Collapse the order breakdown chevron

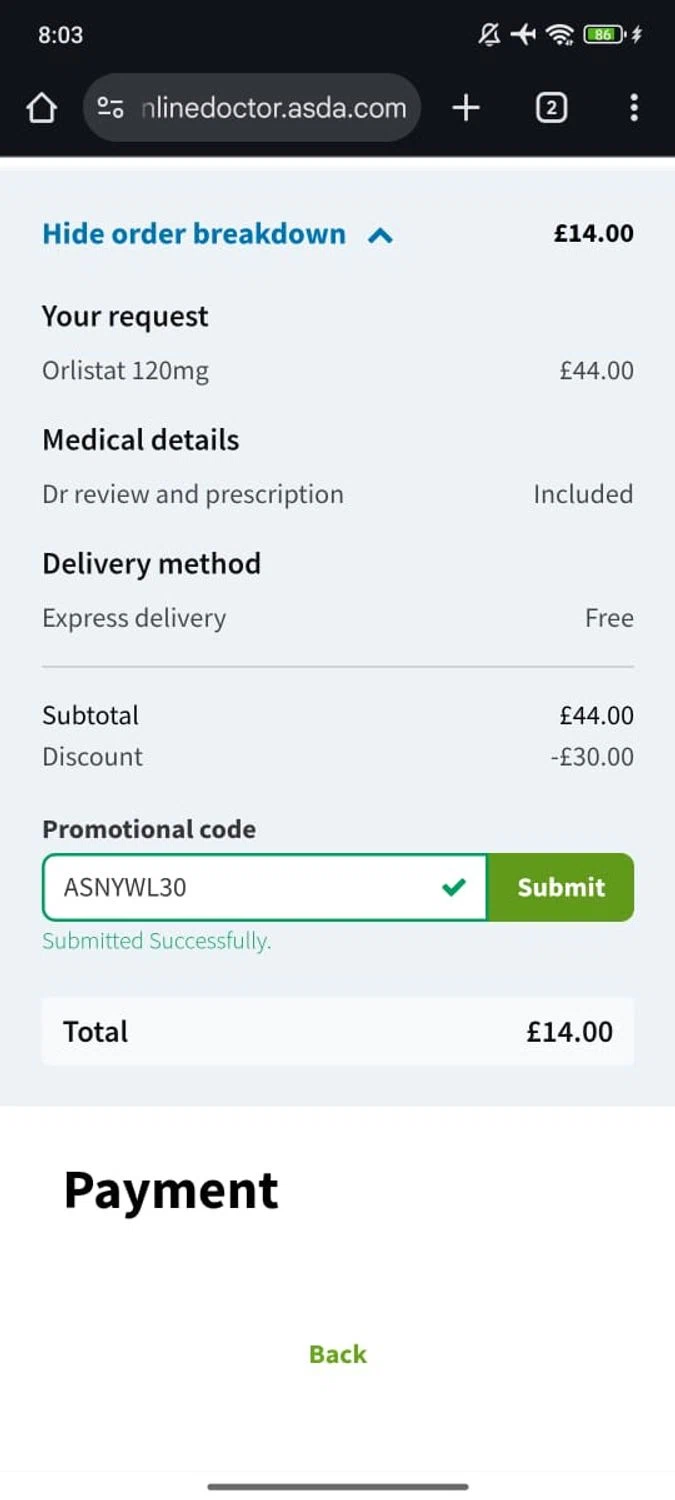380,236
